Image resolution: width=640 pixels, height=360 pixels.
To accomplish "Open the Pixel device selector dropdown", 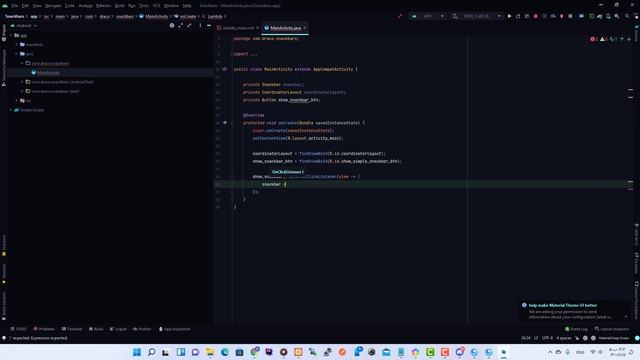I will (x=477, y=16).
